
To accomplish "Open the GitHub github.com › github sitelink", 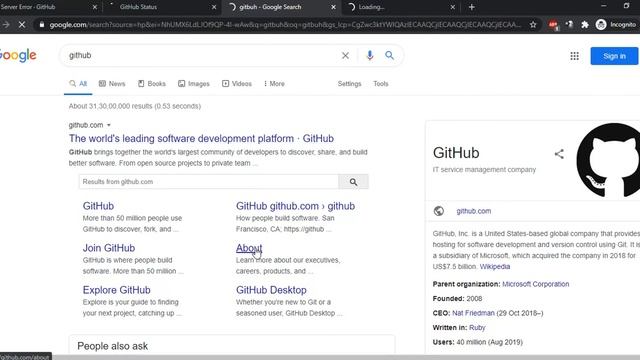I will 296,206.
